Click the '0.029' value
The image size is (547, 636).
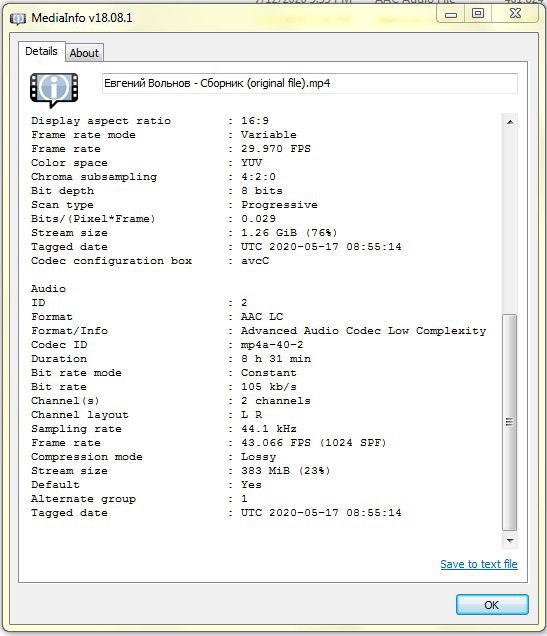click(x=258, y=219)
